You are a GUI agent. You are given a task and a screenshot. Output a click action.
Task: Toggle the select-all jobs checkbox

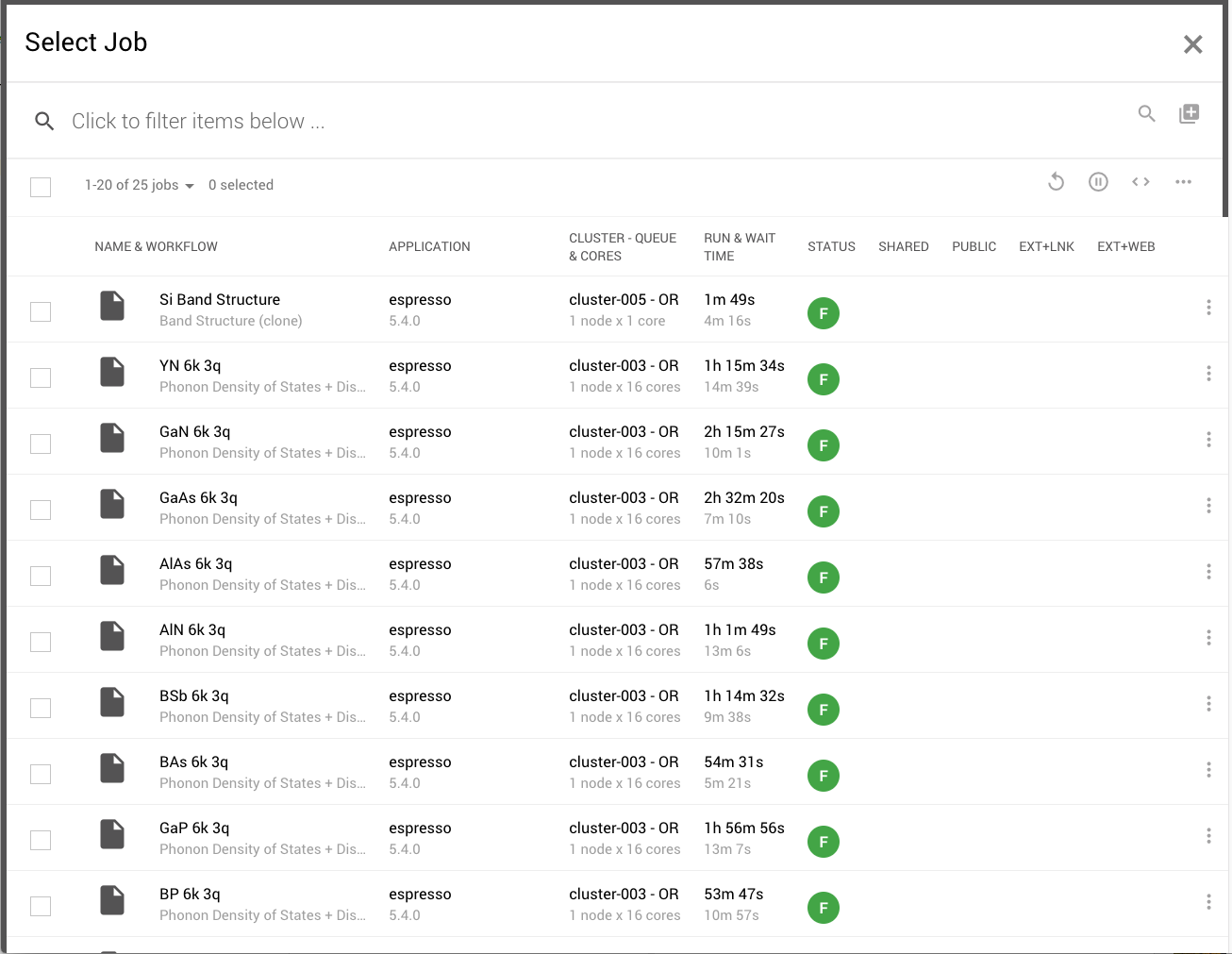(x=41, y=187)
